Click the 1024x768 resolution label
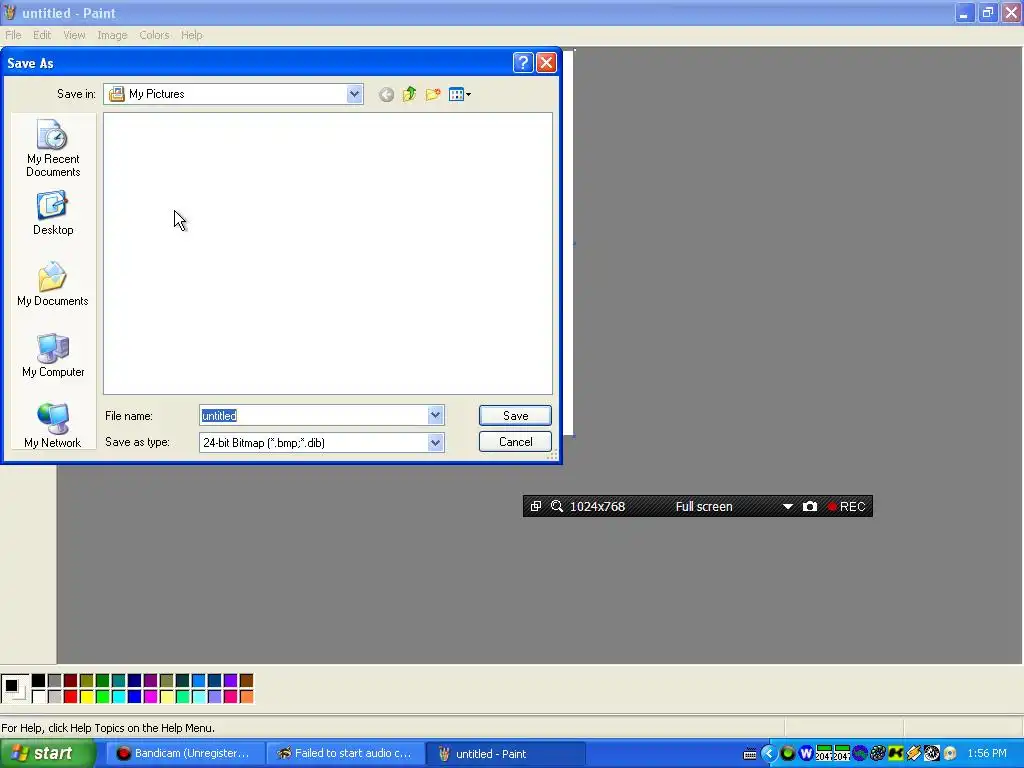Screen dimensions: 1024x768 (x=598, y=507)
